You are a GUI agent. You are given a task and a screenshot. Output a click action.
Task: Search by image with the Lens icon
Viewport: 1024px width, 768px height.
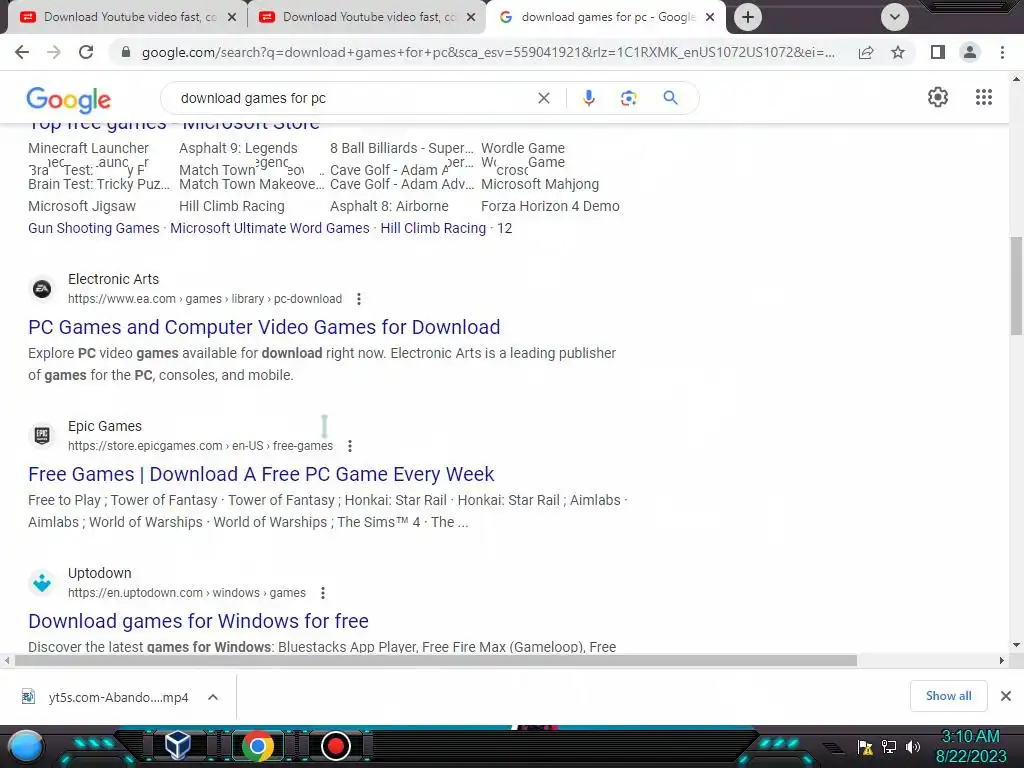628,98
